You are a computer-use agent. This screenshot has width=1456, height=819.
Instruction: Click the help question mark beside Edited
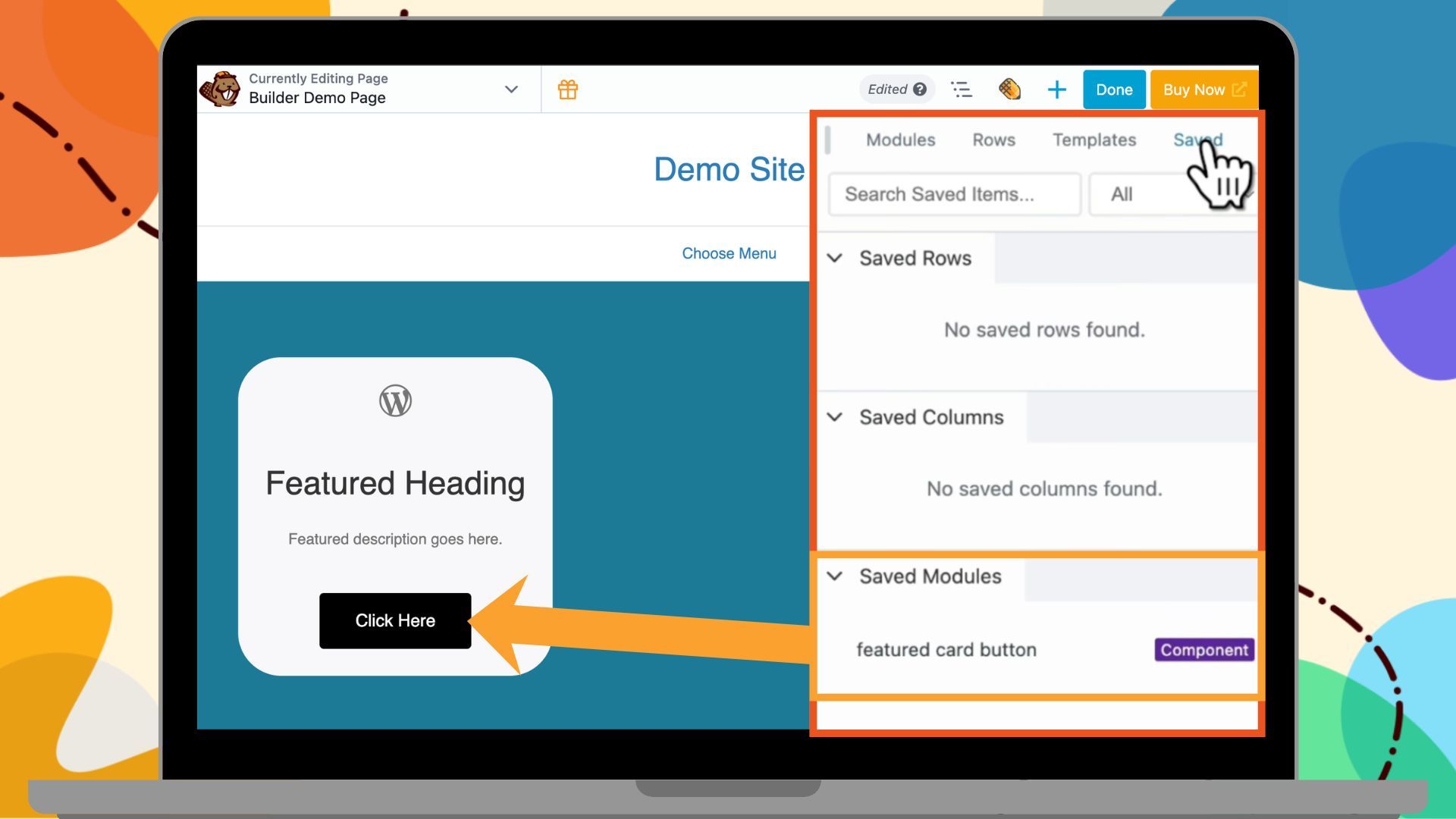[x=920, y=89]
